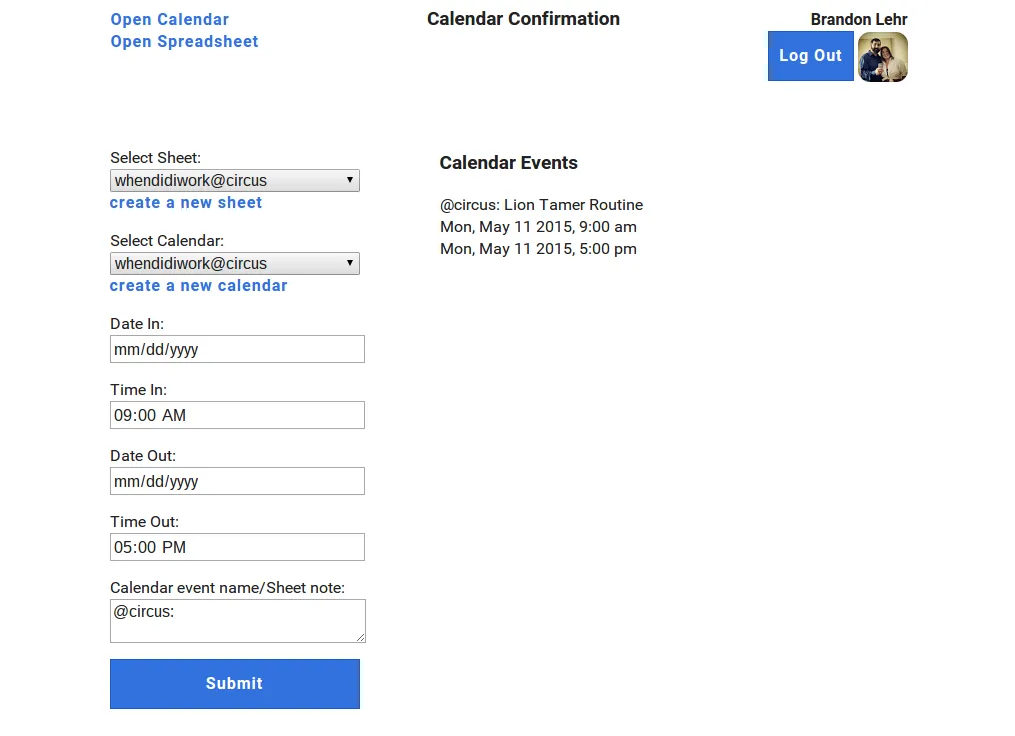Viewport: 1015px width, 736px height.
Task: Click into the event name/sheet note textarea
Action: tap(237, 621)
